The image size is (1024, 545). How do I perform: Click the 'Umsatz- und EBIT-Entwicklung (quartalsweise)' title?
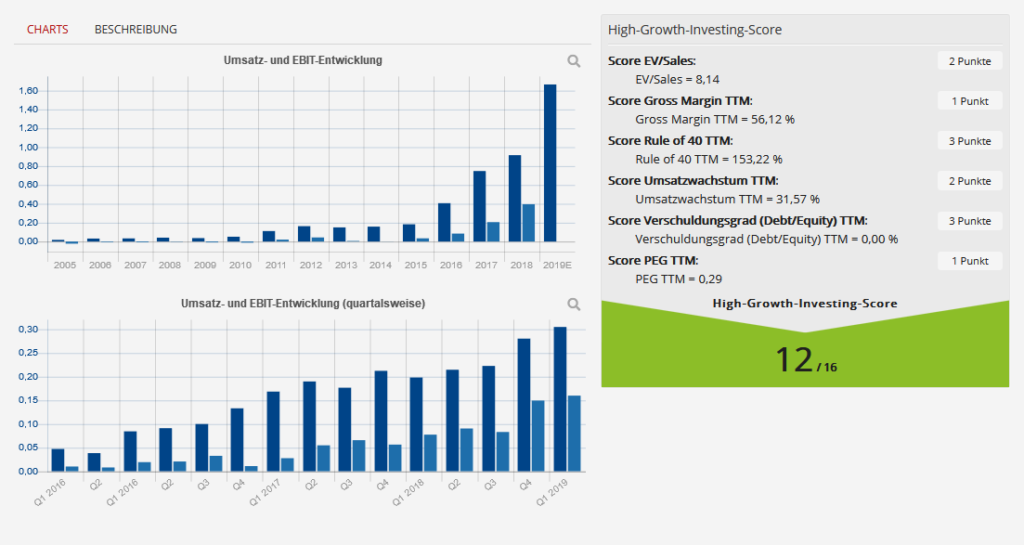[x=303, y=304]
